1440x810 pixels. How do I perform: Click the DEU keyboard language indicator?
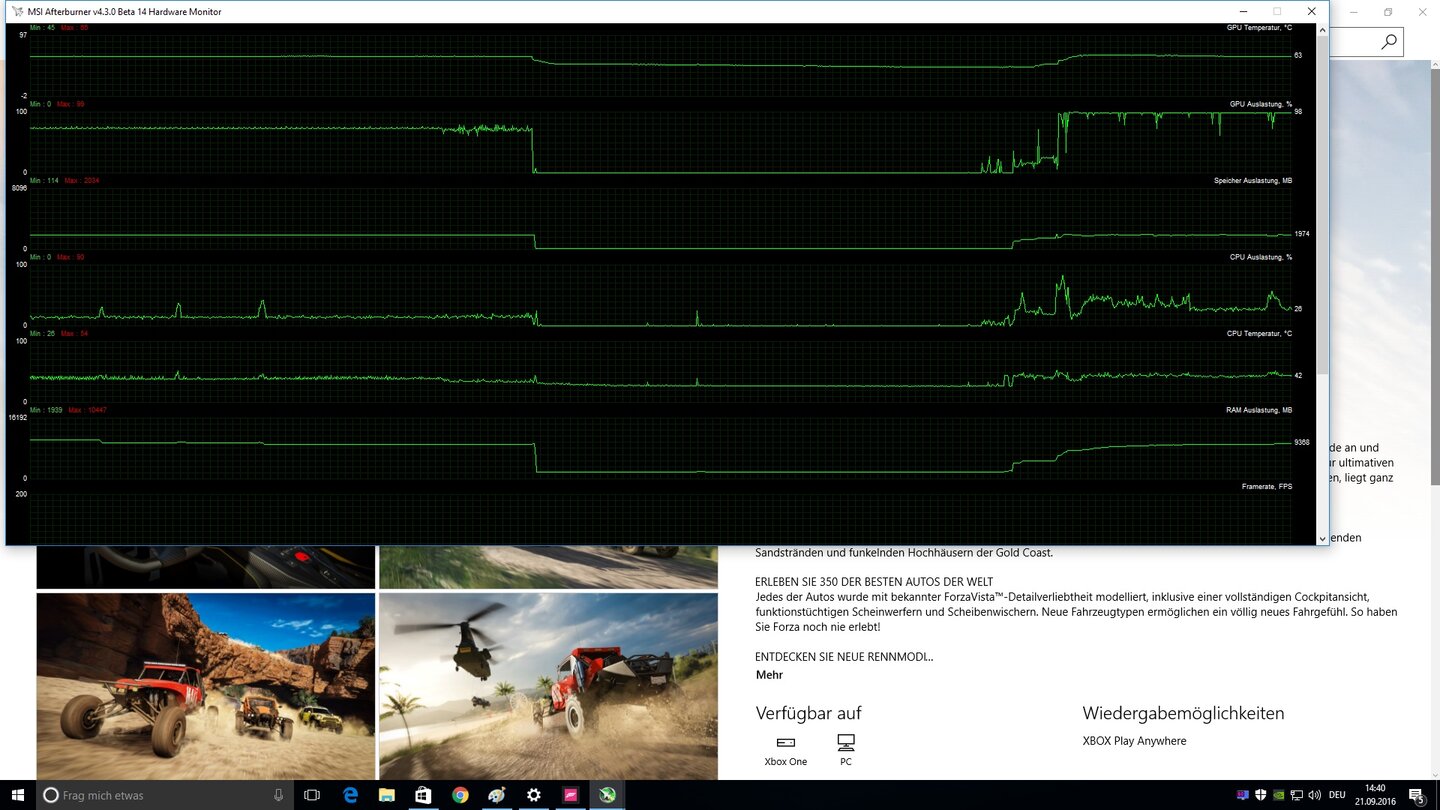pyautogui.click(x=1337, y=795)
